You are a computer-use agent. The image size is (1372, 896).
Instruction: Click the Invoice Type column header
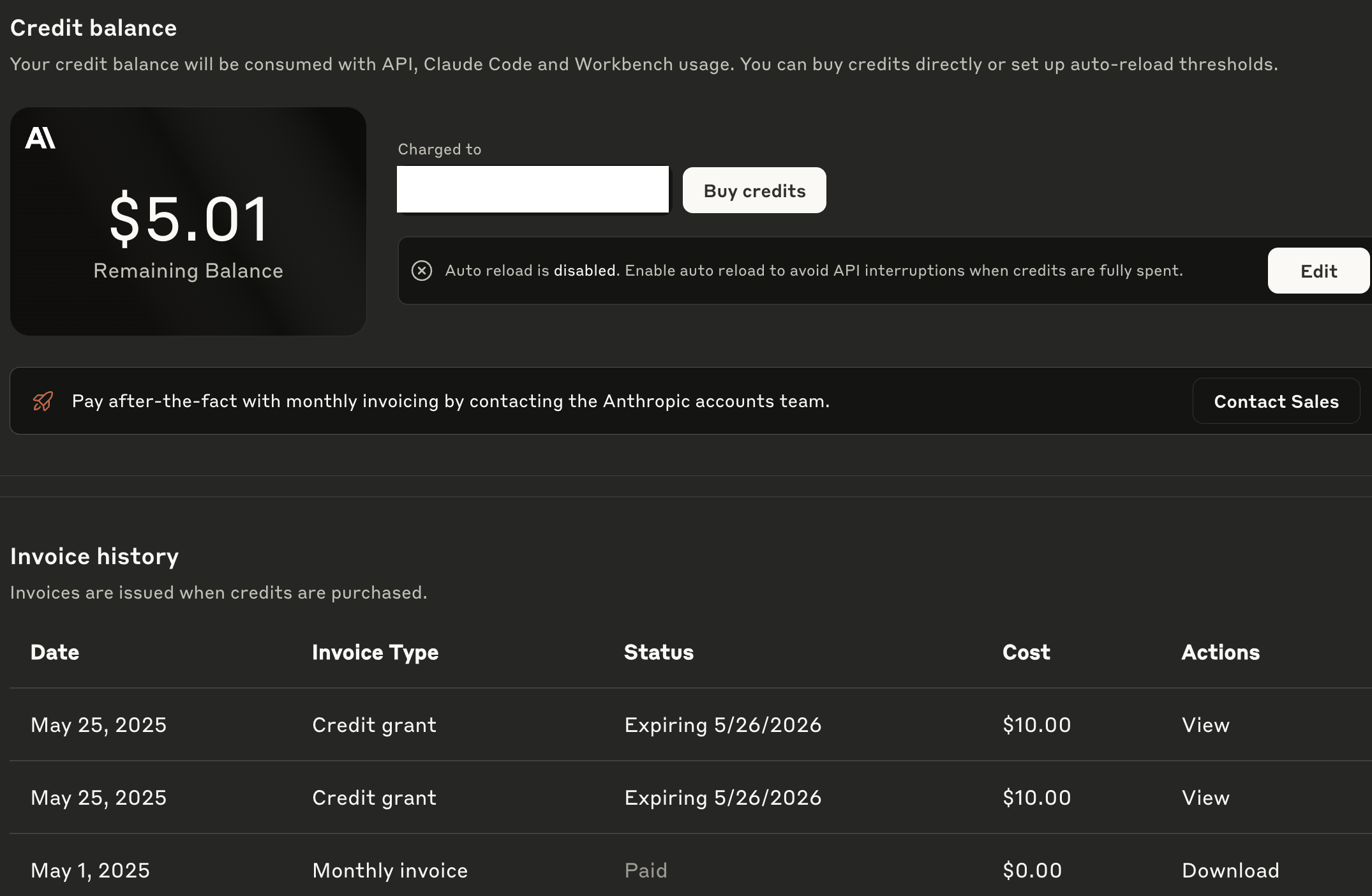375,652
